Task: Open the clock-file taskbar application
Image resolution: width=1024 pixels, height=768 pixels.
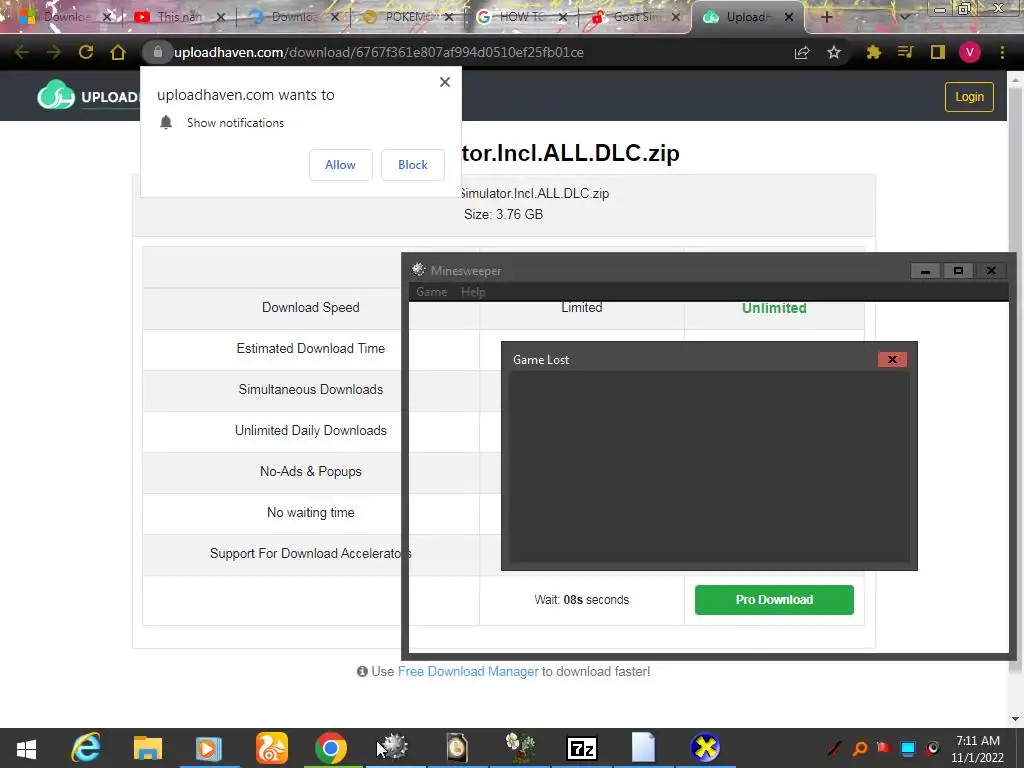Action: pyautogui.click(x=456, y=748)
